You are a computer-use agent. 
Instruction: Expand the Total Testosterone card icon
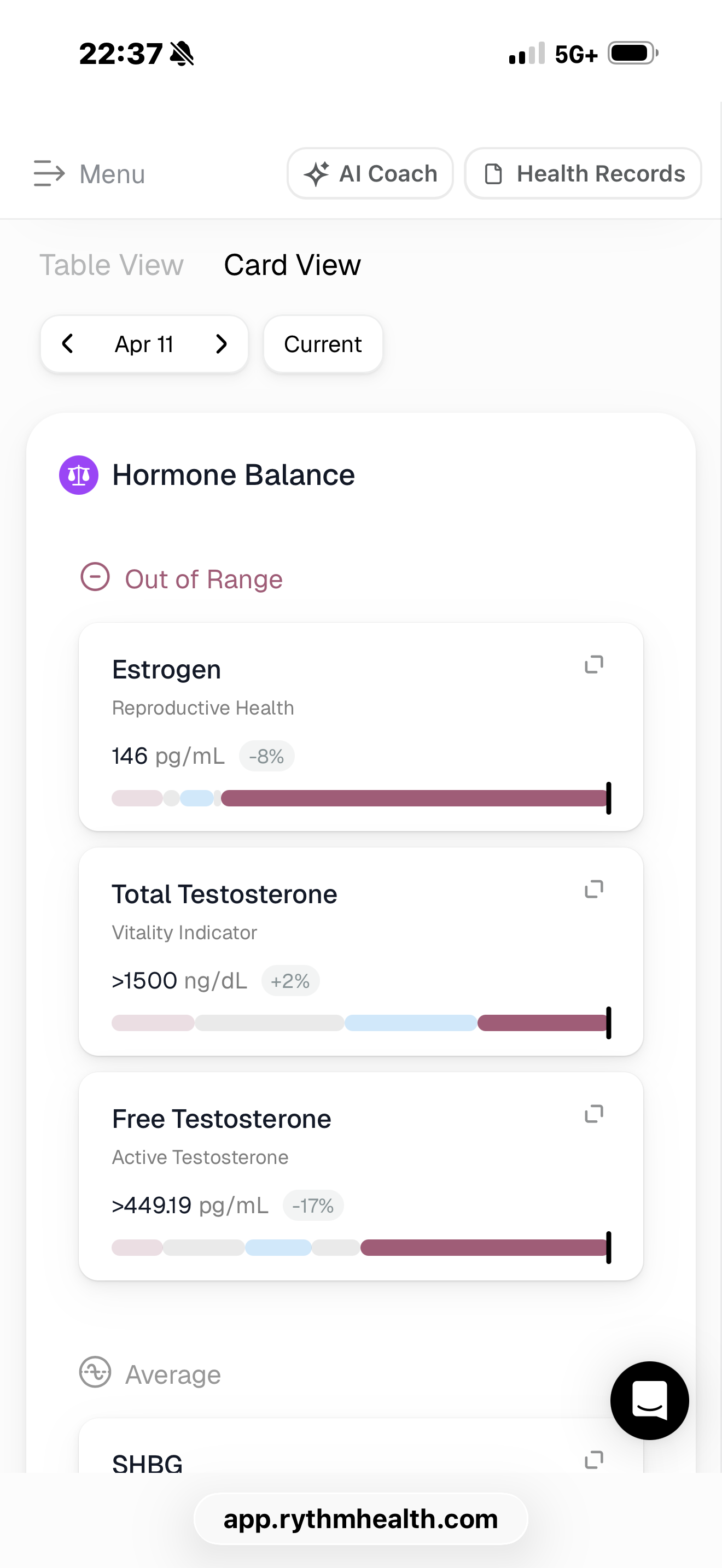593,890
